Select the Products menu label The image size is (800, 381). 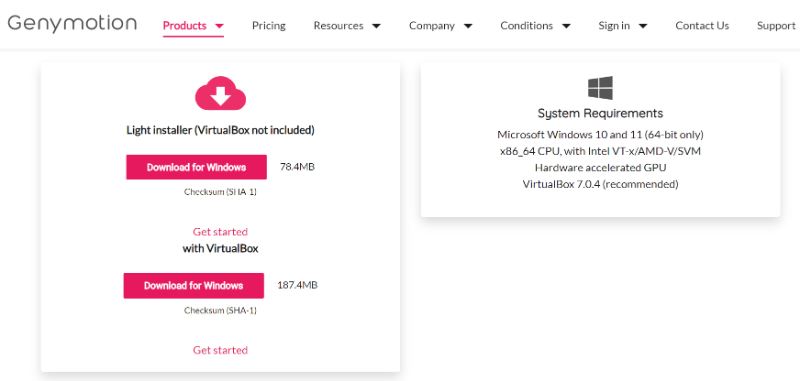pos(185,26)
